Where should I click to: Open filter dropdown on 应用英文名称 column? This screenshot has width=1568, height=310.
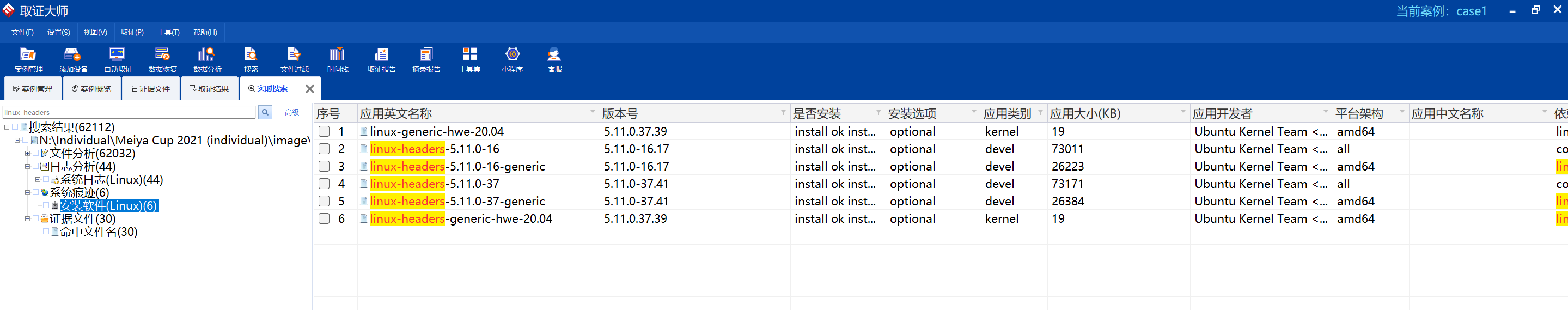point(592,113)
